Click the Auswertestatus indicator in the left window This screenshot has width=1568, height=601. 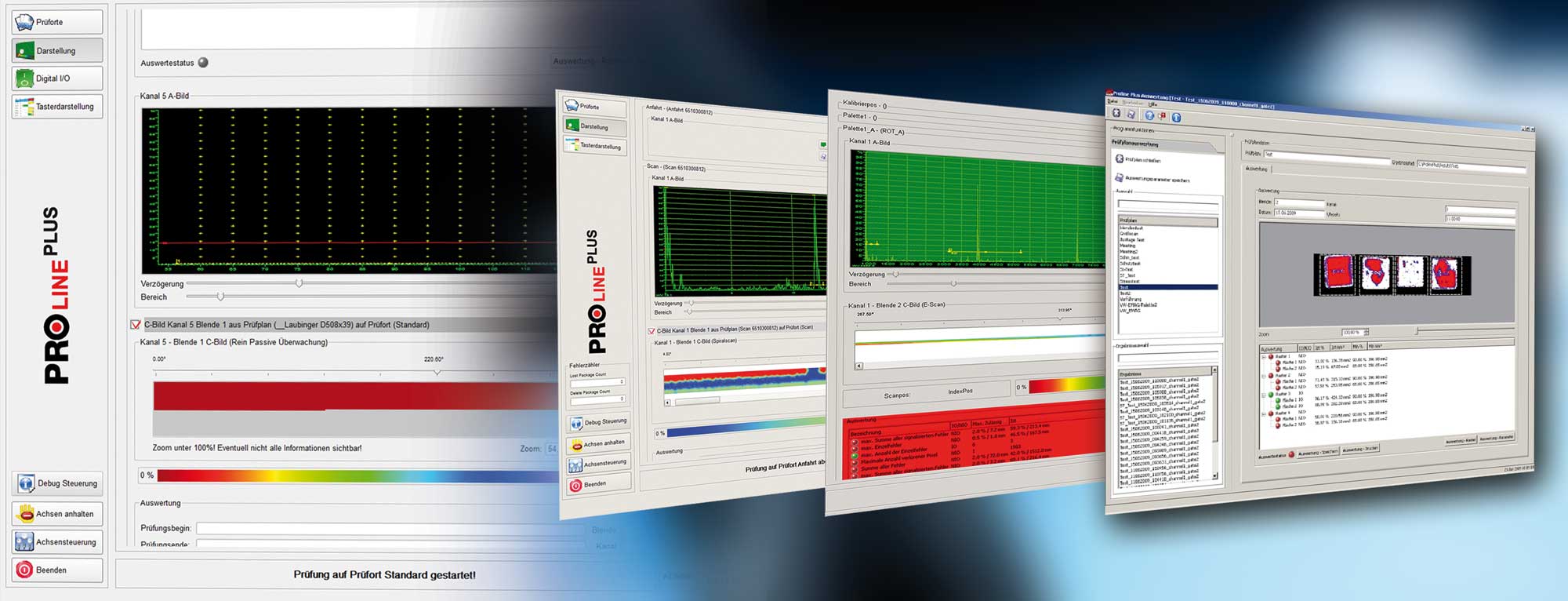(x=203, y=63)
